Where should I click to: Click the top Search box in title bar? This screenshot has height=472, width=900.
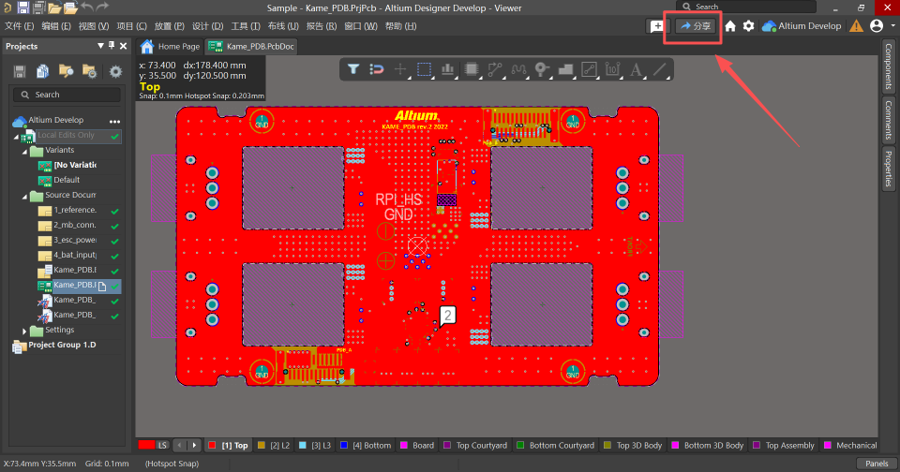pos(746,6)
